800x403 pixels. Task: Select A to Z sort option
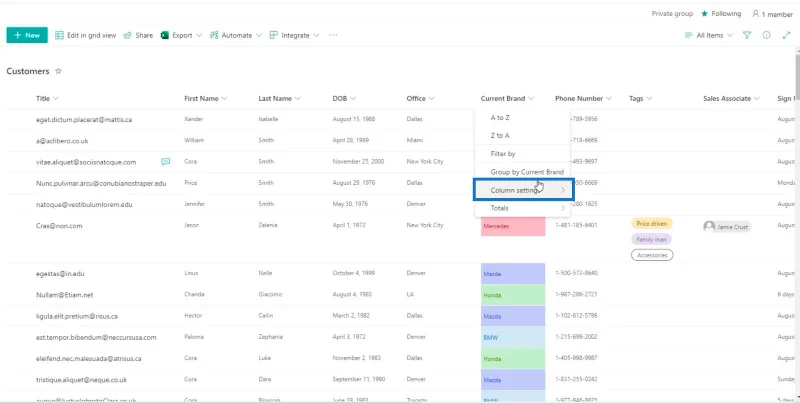(x=522, y=117)
